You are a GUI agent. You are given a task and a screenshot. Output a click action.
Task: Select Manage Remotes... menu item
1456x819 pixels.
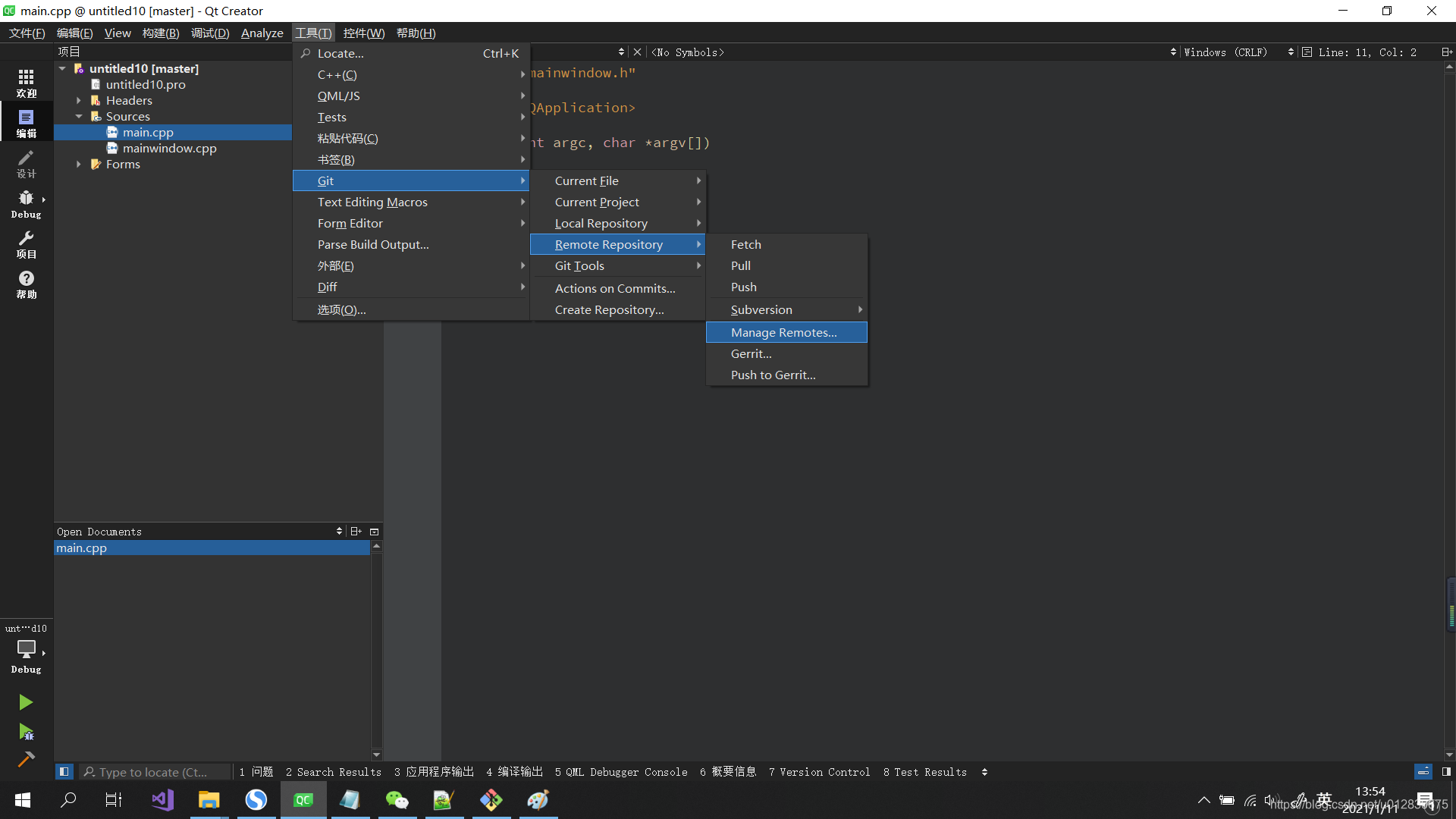[x=787, y=332]
